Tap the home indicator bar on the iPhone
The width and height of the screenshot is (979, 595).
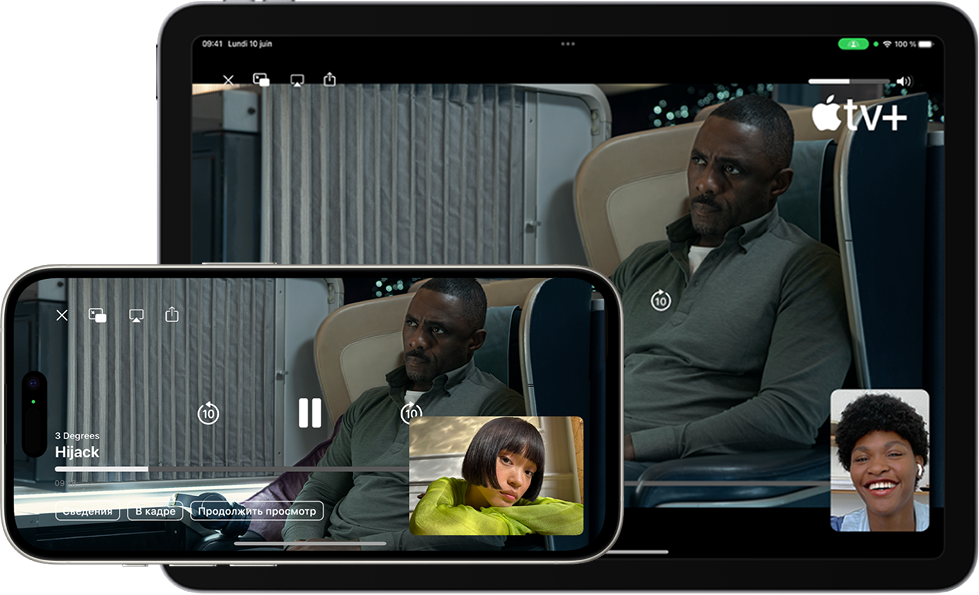click(310, 544)
